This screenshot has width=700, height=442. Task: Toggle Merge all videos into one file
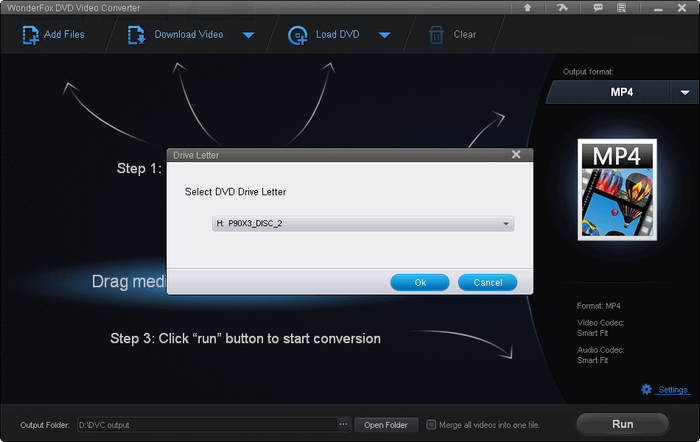click(431, 425)
